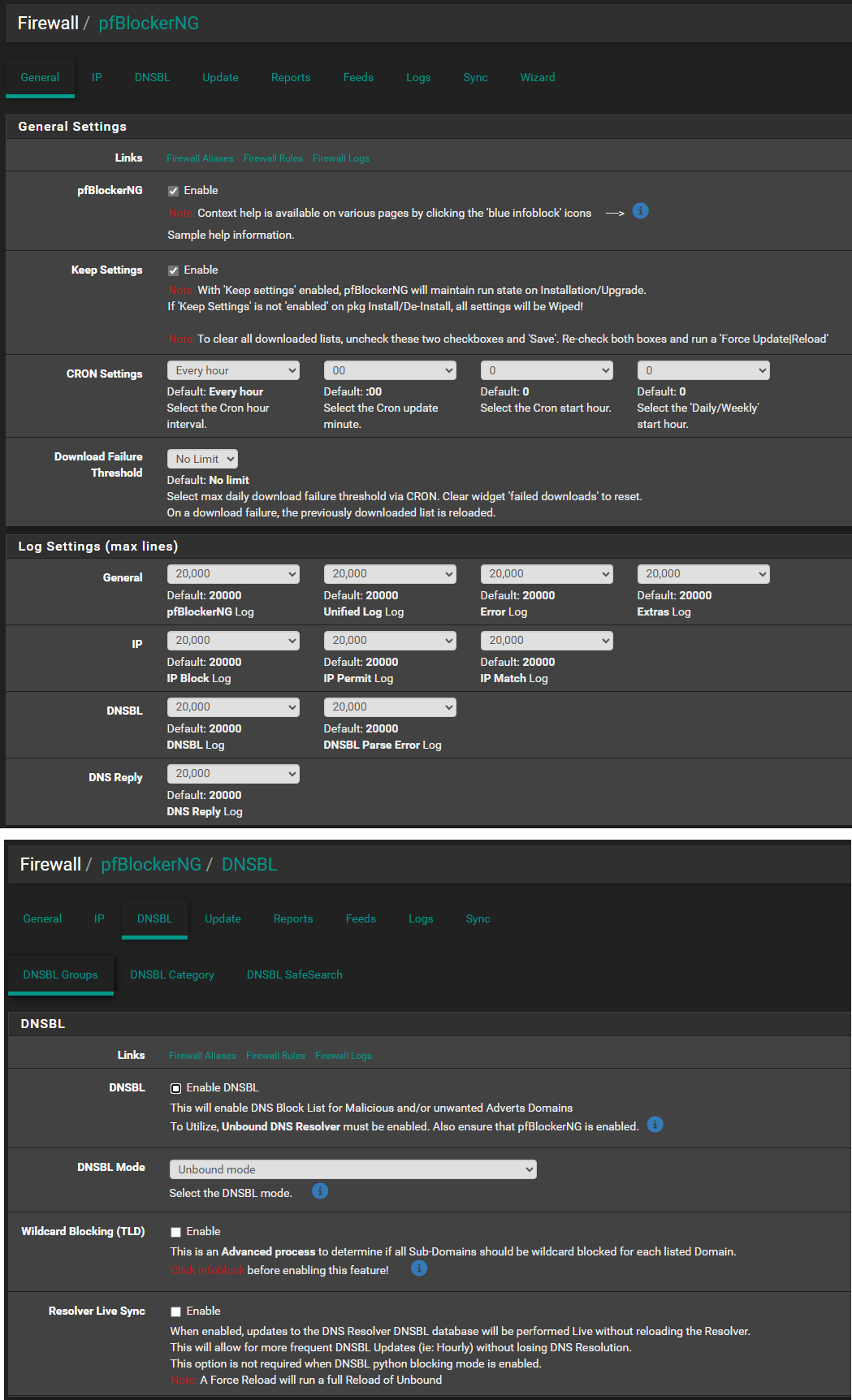Open IP Block Log dropdown
The width and height of the screenshot is (852, 1400).
pyautogui.click(x=233, y=641)
